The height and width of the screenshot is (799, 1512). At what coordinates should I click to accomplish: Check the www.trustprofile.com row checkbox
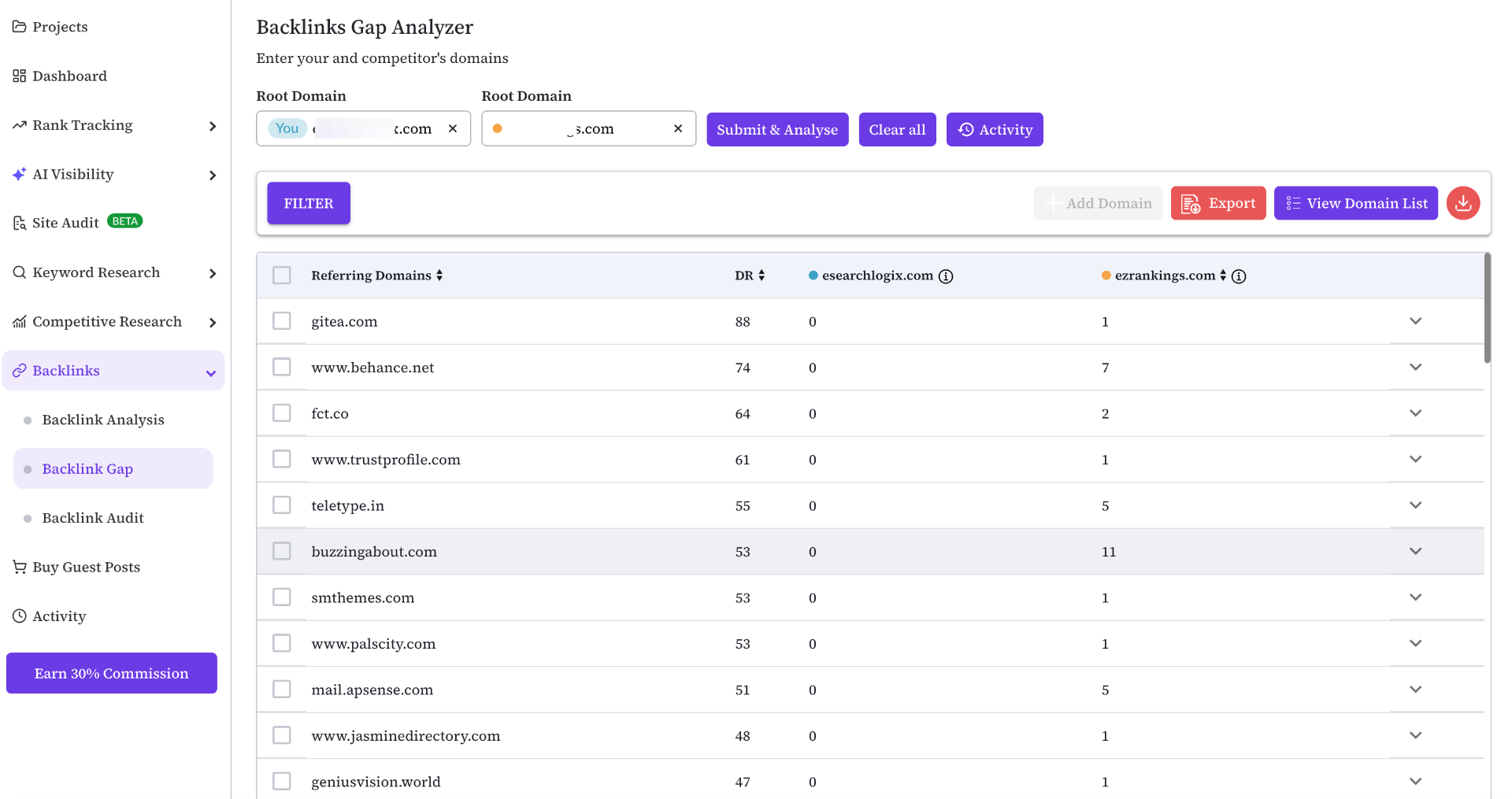point(282,459)
